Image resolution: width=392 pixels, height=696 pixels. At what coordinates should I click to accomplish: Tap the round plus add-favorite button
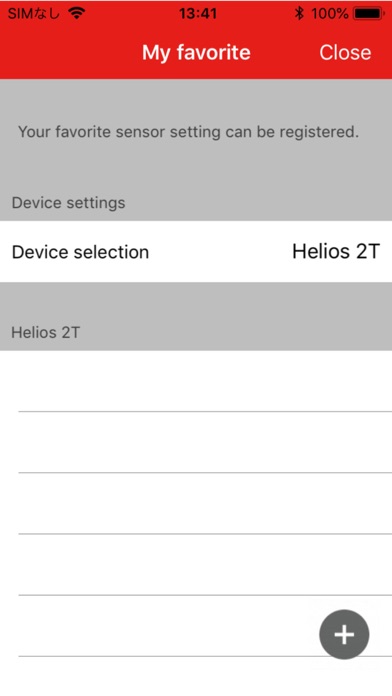[x=344, y=634]
